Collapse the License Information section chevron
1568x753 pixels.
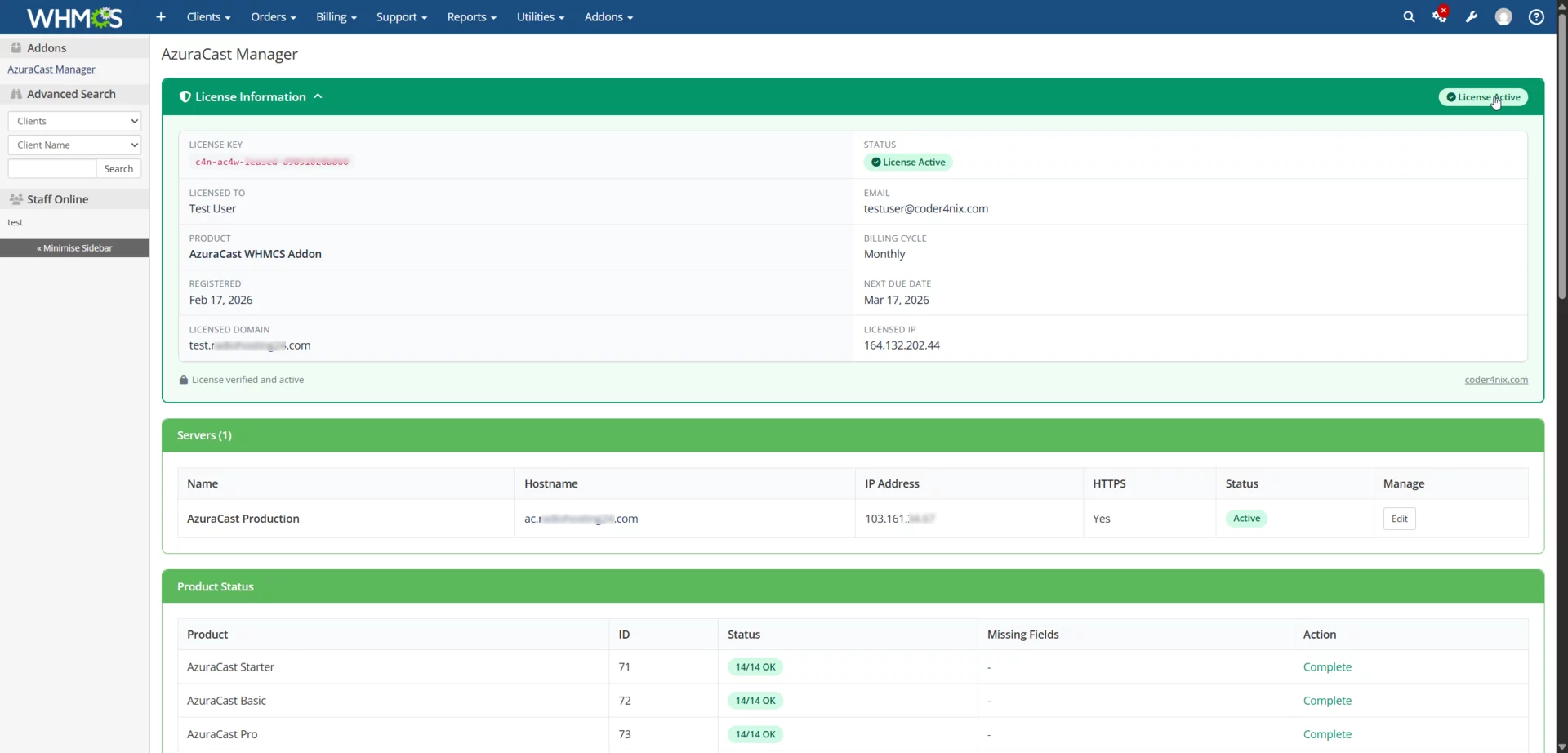tap(318, 96)
